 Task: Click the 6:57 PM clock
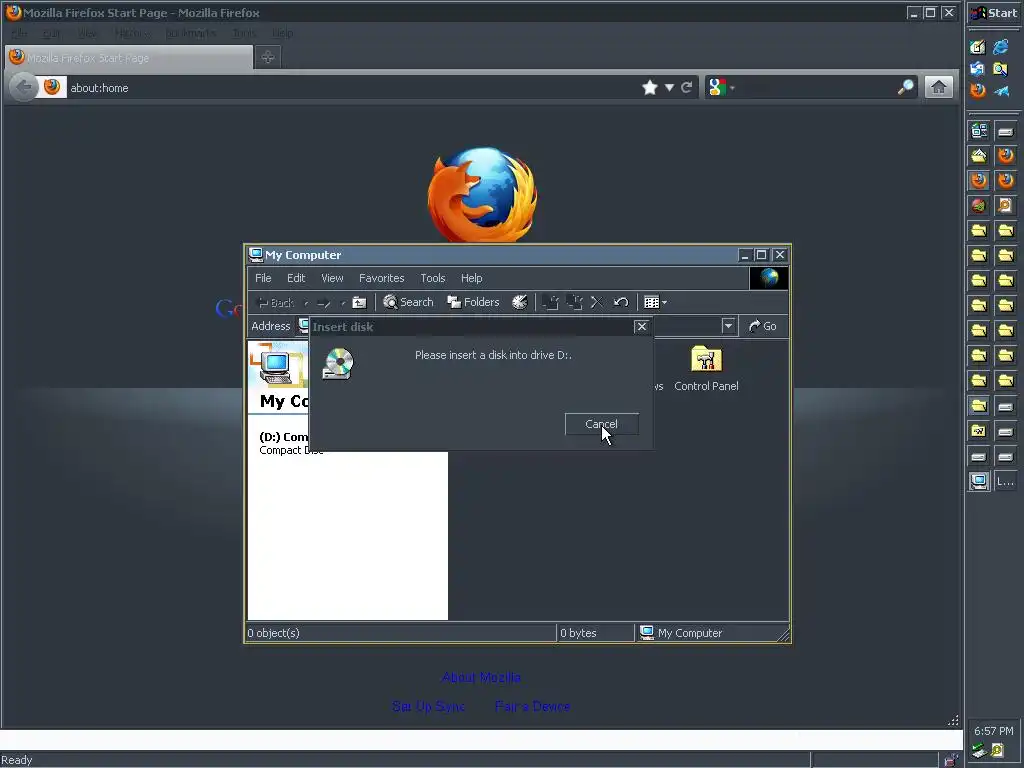pos(993,731)
